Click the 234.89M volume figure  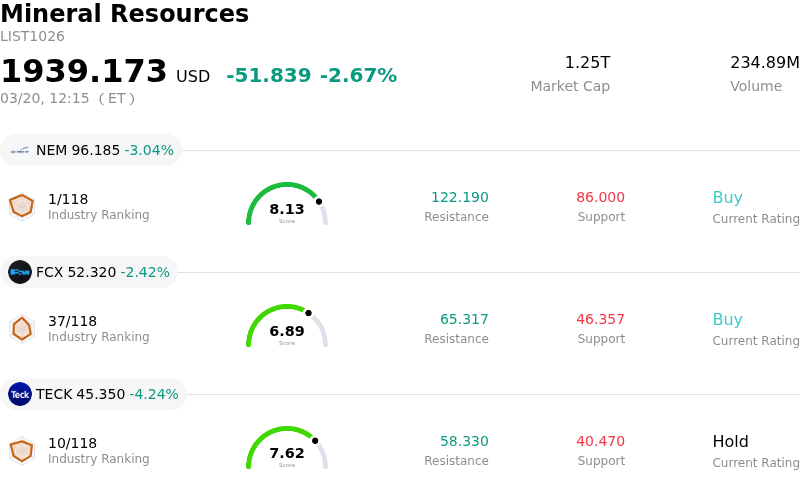pos(764,63)
